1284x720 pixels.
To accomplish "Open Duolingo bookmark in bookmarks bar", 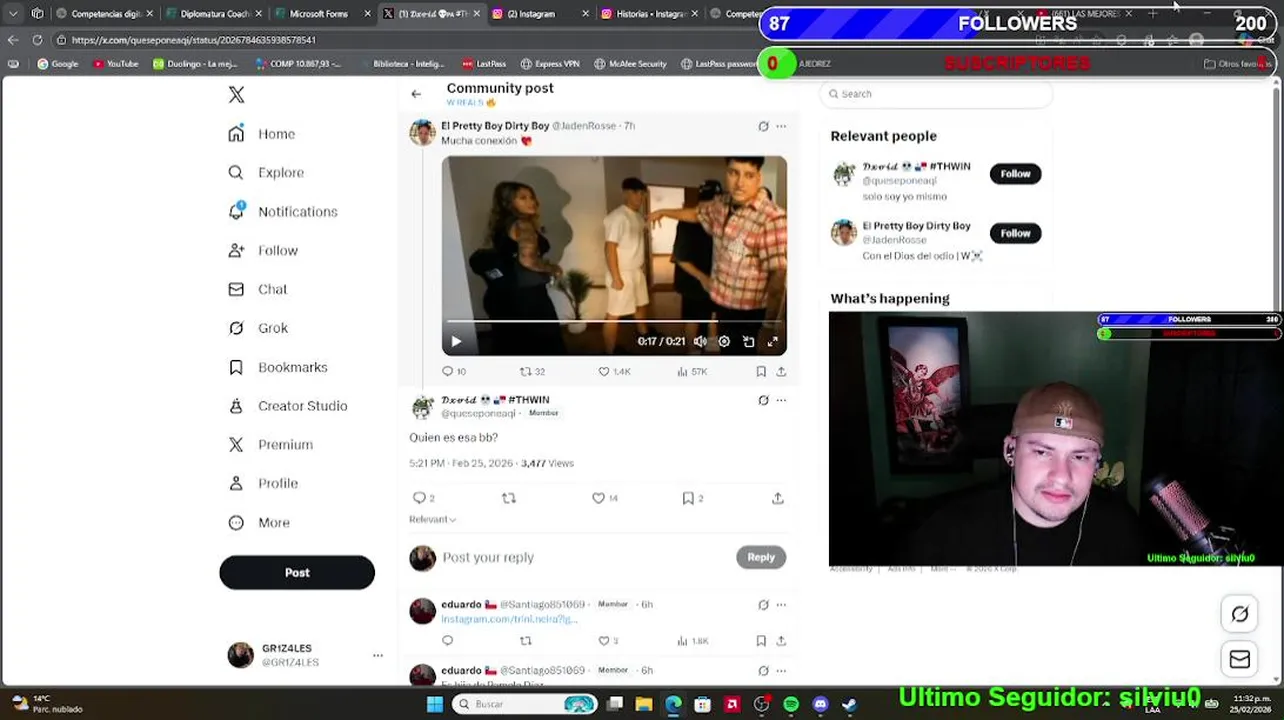I will (195, 64).
